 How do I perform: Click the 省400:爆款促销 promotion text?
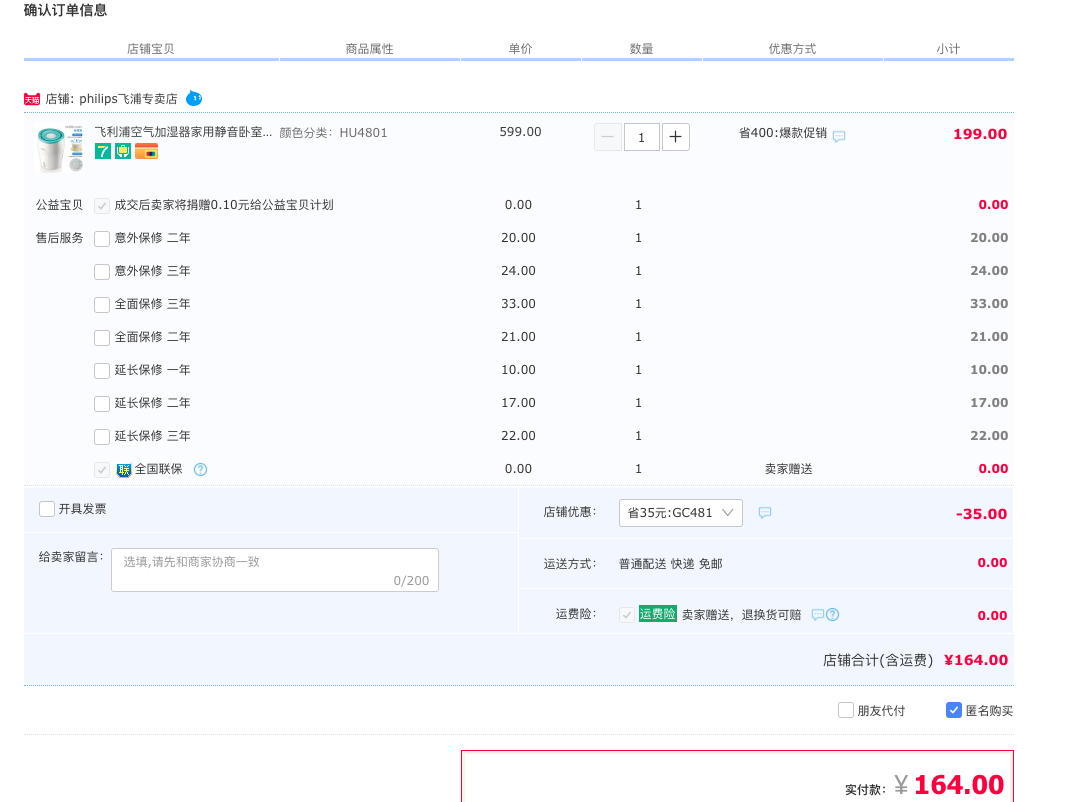click(783, 133)
